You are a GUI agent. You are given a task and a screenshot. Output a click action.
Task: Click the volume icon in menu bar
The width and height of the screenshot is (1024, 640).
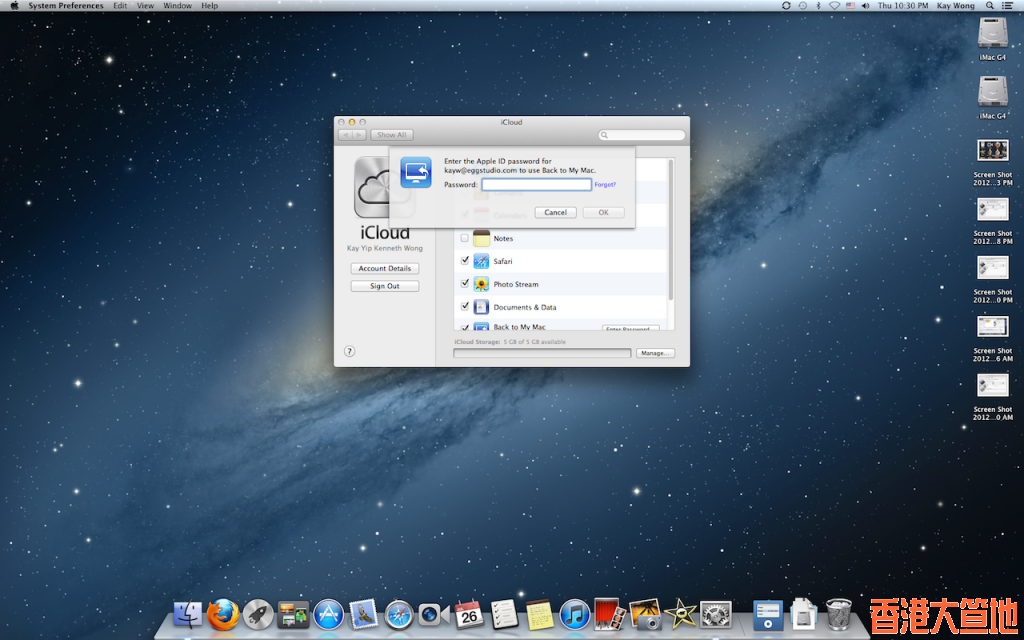(x=866, y=6)
